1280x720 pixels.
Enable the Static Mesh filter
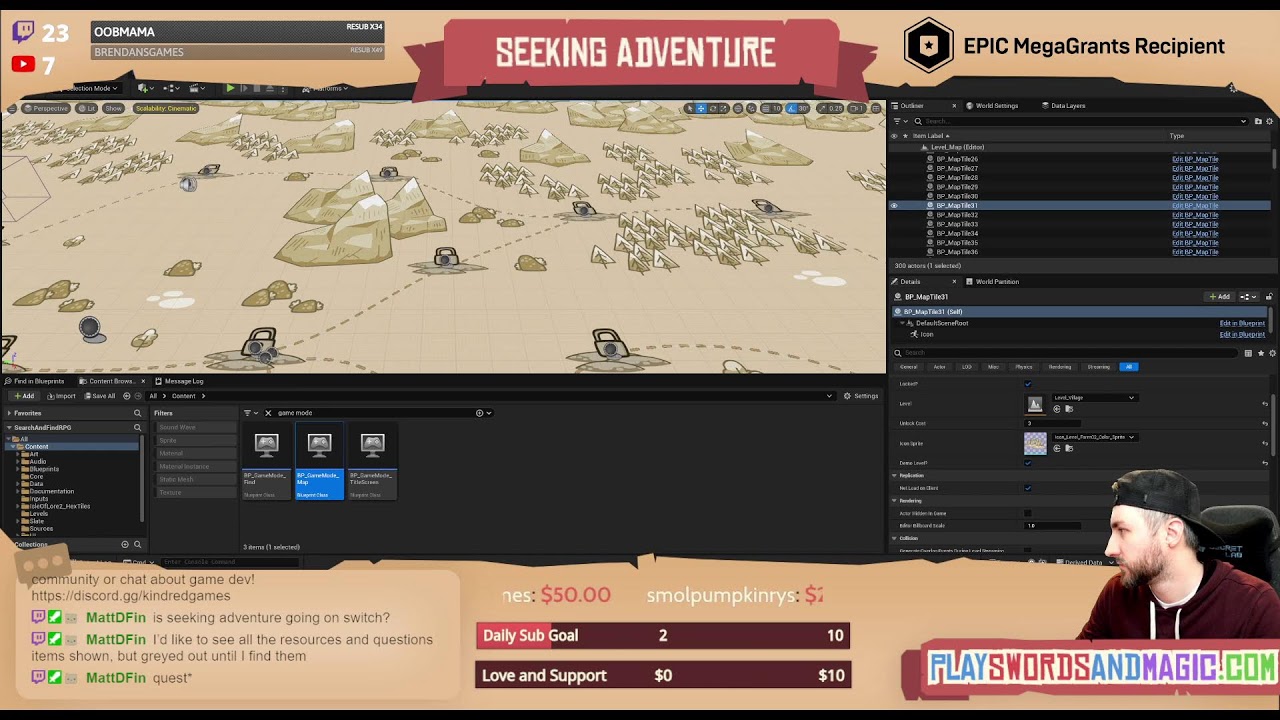point(196,479)
